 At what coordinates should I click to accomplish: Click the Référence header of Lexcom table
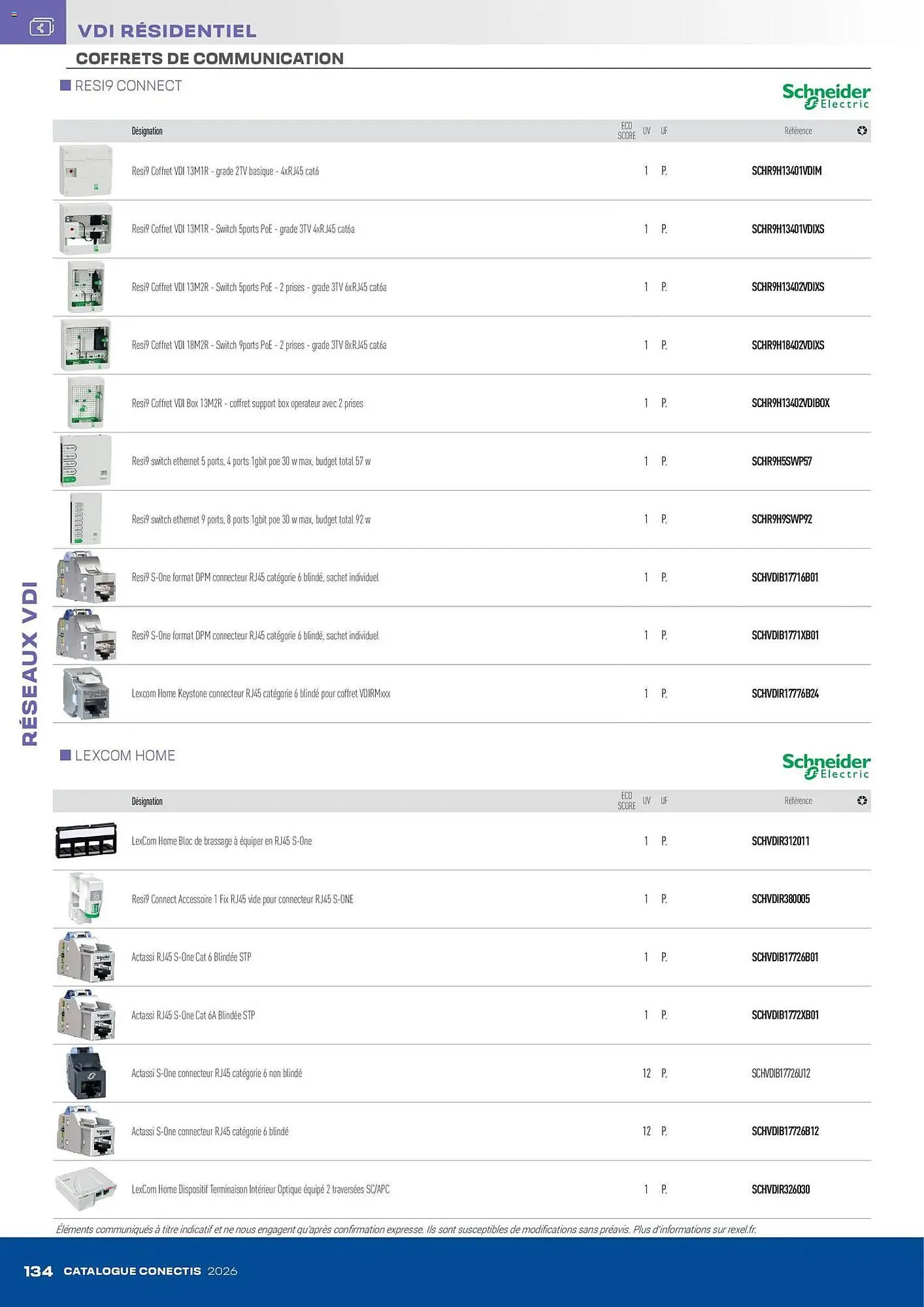point(799,801)
